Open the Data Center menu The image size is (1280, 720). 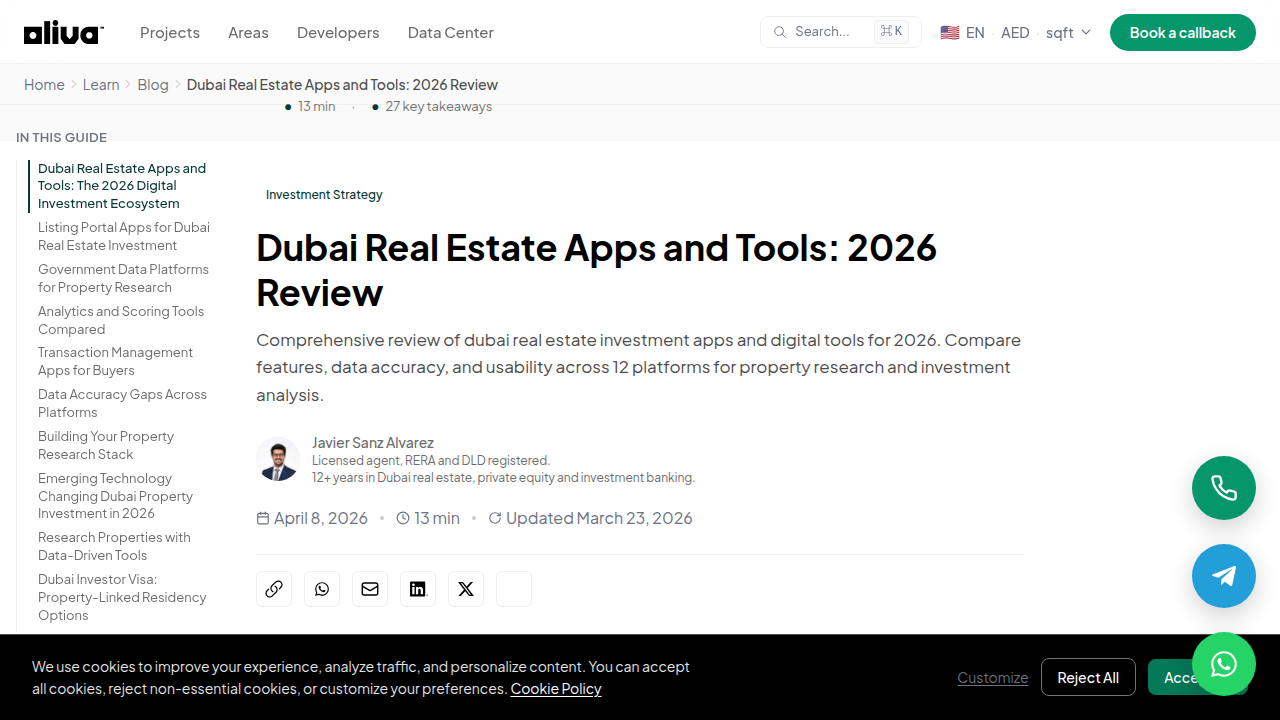(451, 33)
